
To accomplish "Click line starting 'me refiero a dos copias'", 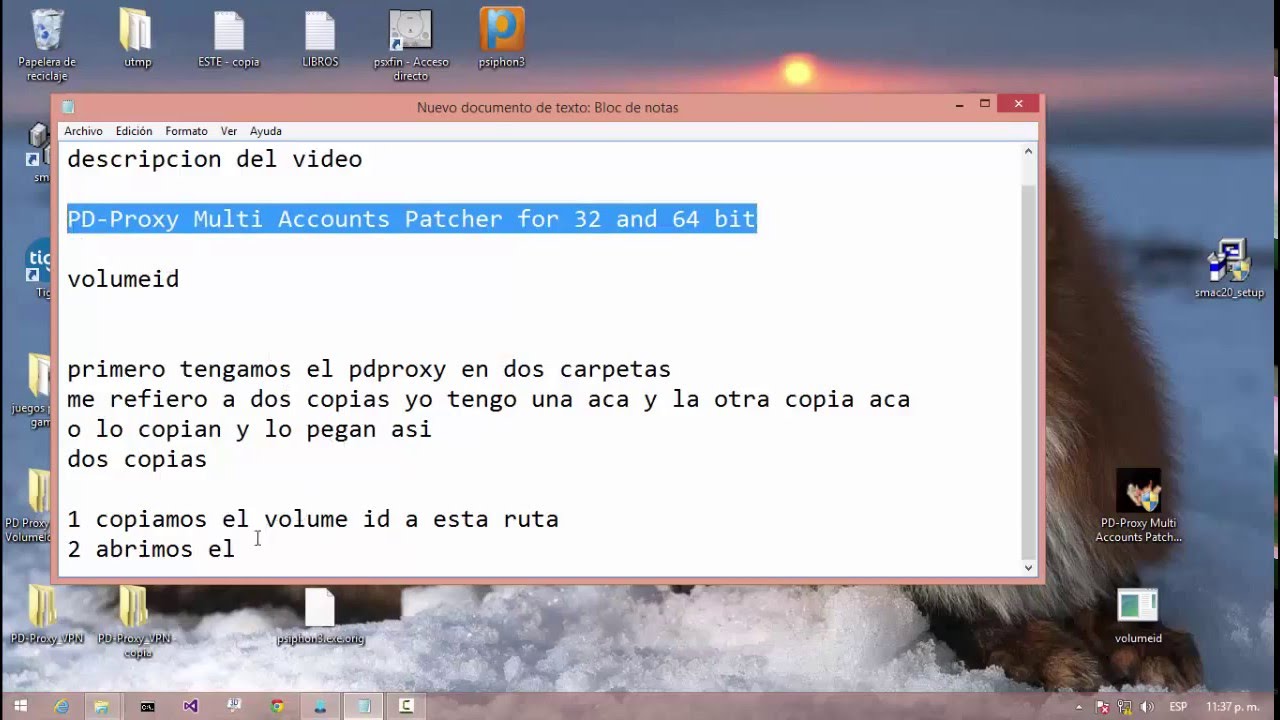I will pos(489,399).
